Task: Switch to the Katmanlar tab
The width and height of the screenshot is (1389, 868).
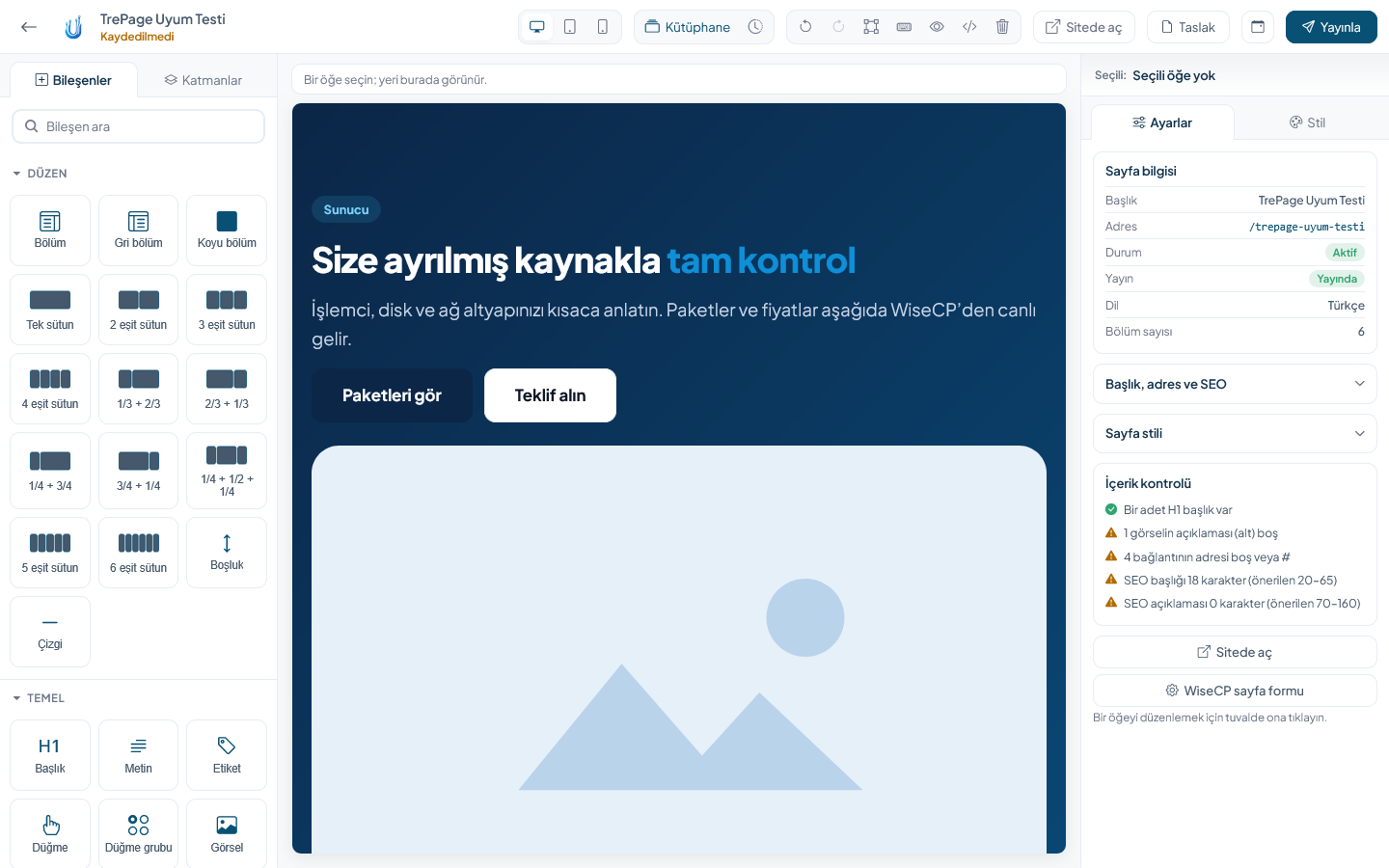Action: tap(204, 80)
